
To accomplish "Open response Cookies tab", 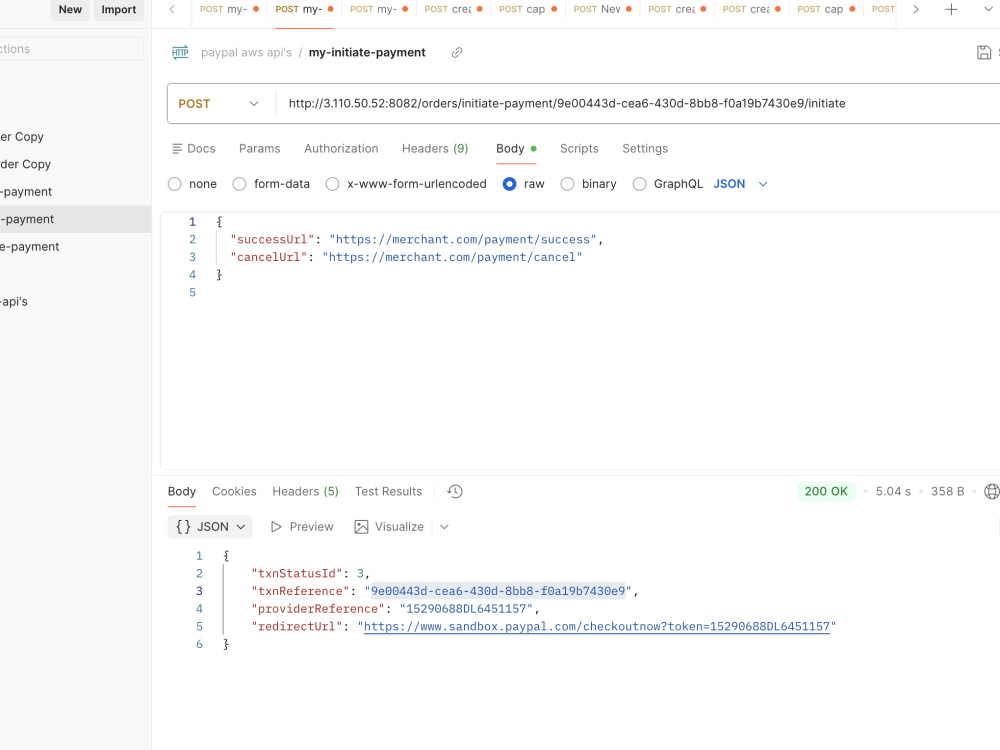I will (x=234, y=492).
